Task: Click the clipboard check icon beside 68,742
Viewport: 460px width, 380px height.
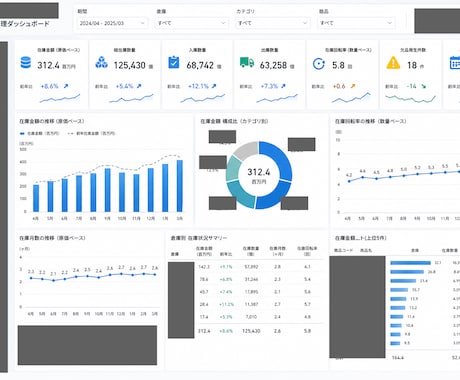Action: pyautogui.click(x=174, y=62)
